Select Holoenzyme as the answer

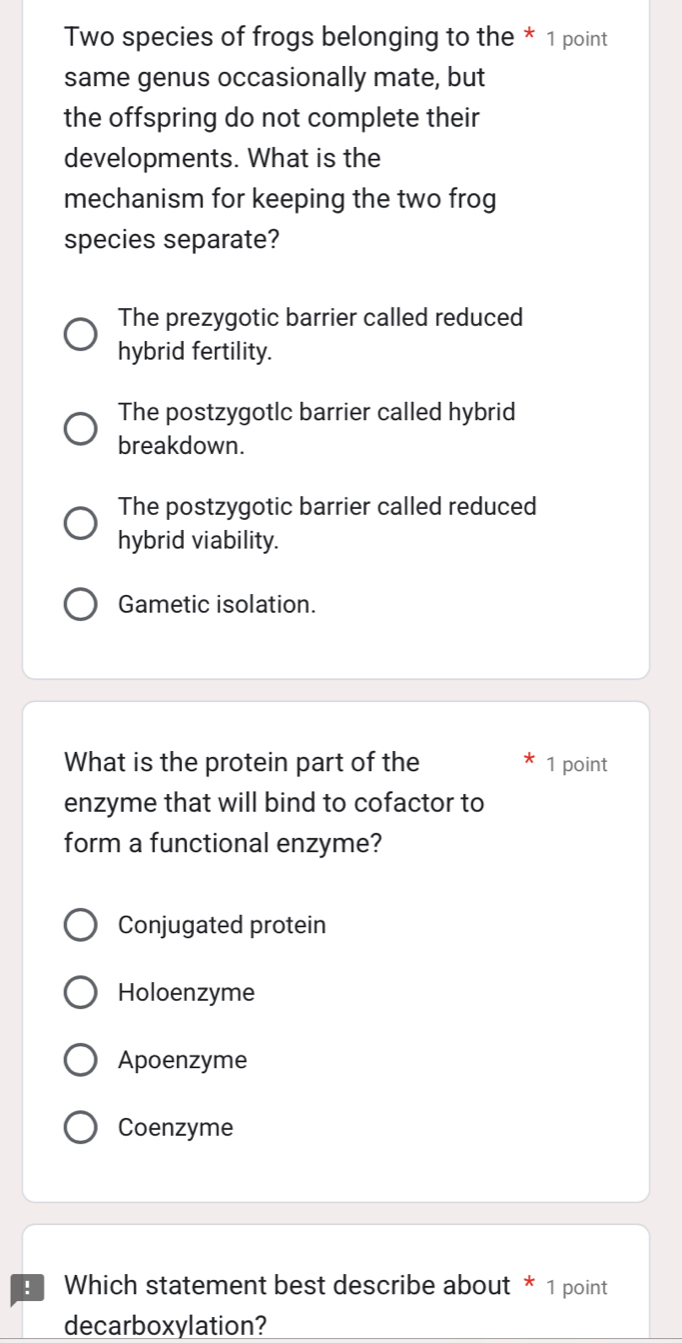tap(80, 992)
